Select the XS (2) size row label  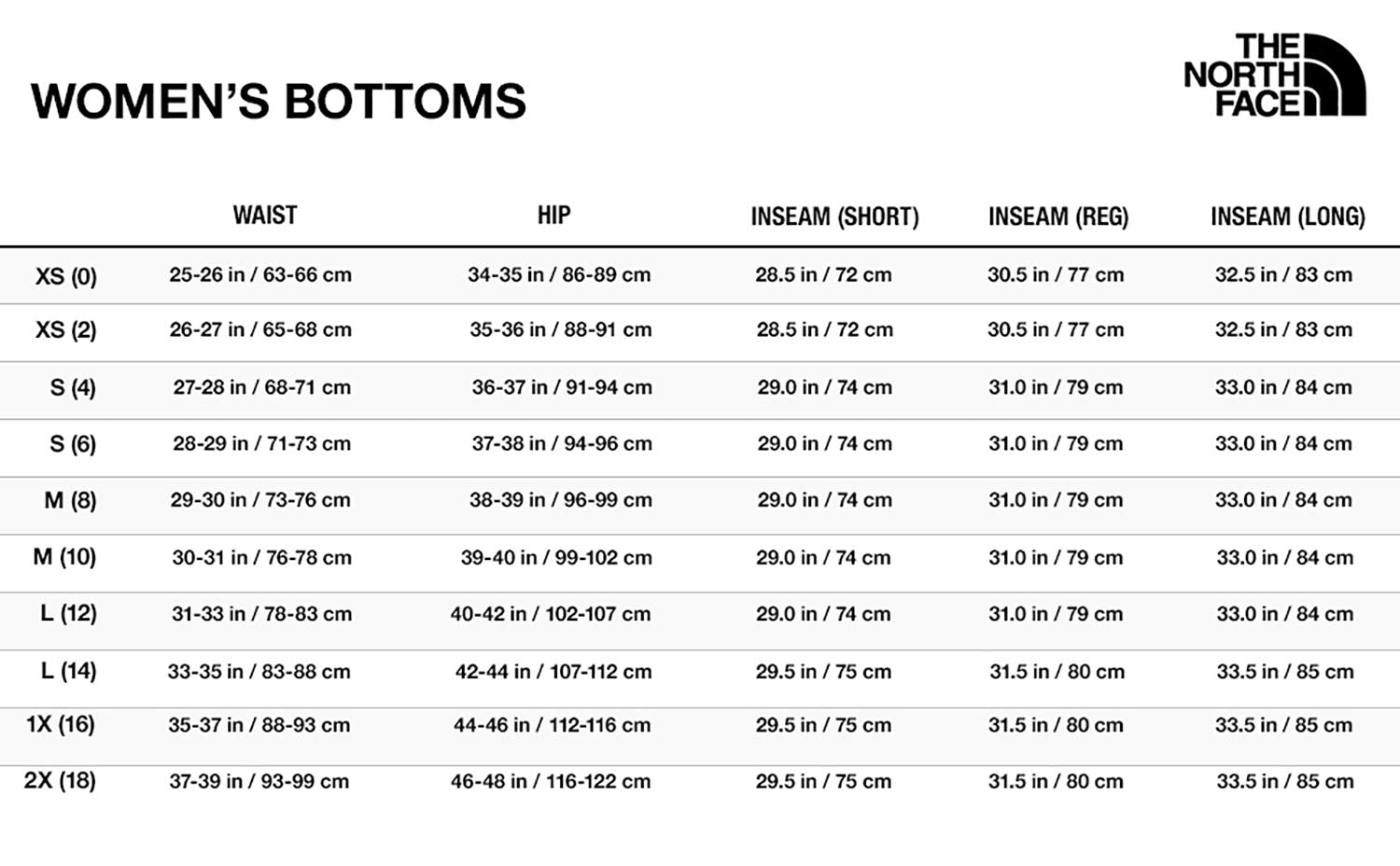point(66,330)
